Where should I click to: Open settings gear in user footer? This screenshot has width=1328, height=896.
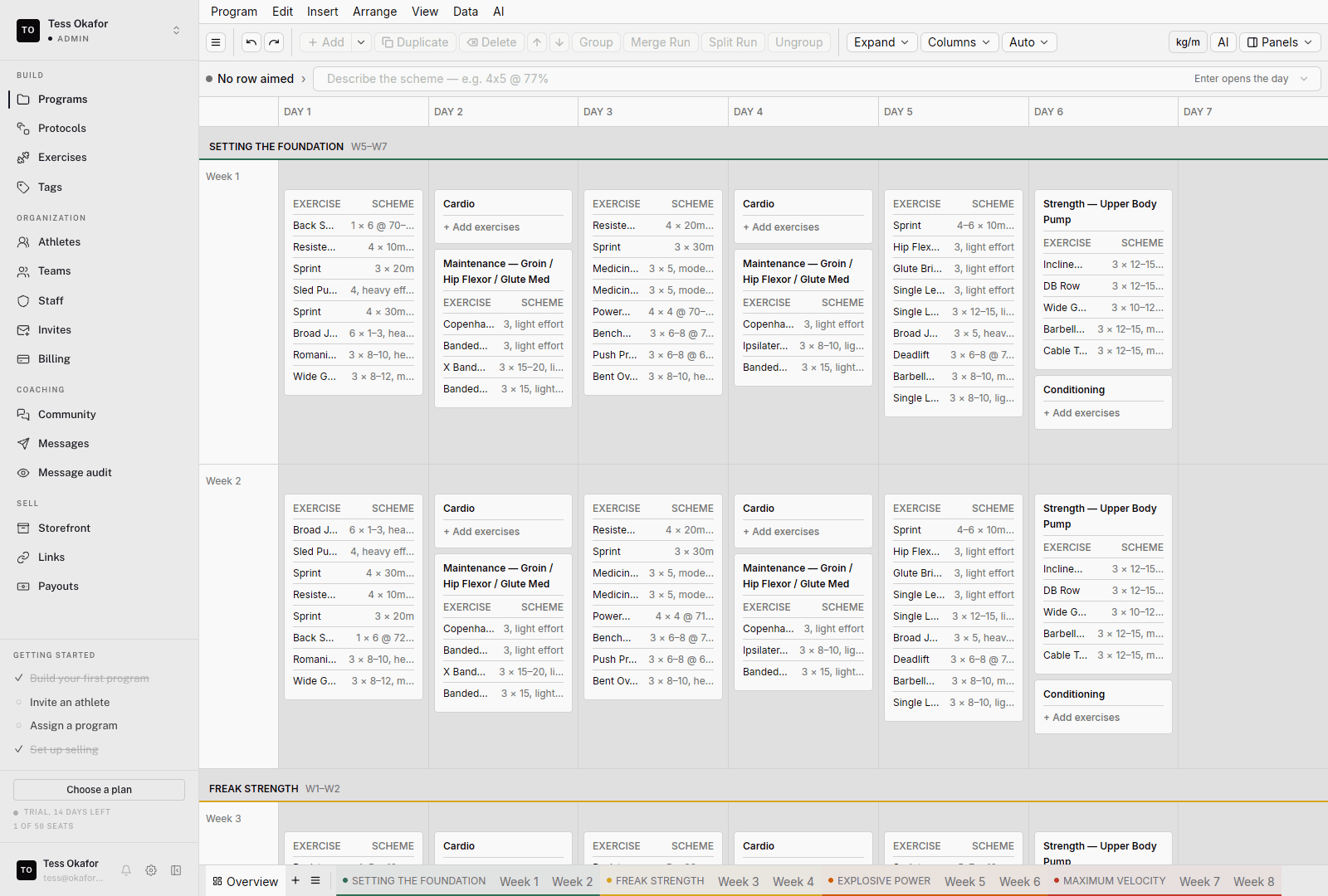tap(151, 870)
